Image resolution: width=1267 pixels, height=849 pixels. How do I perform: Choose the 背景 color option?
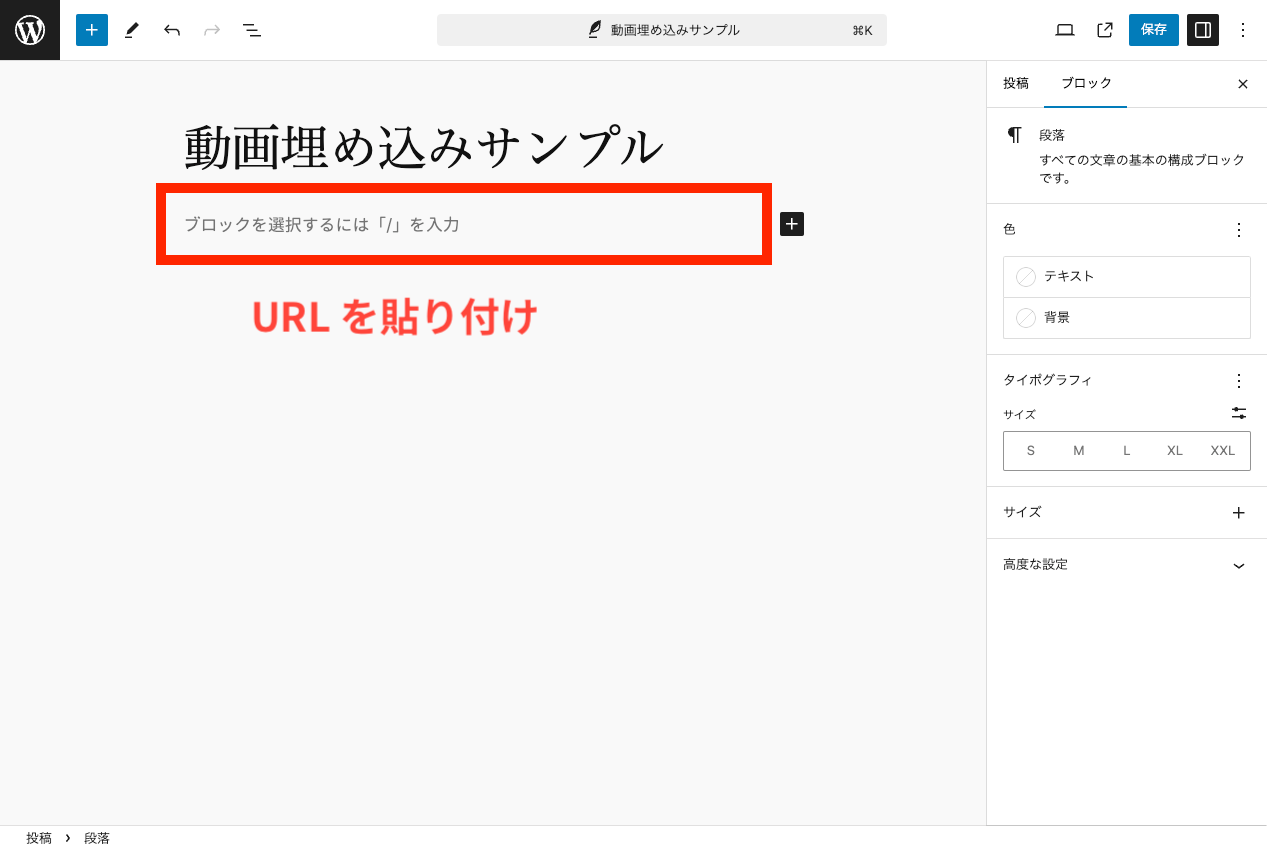tap(1127, 318)
